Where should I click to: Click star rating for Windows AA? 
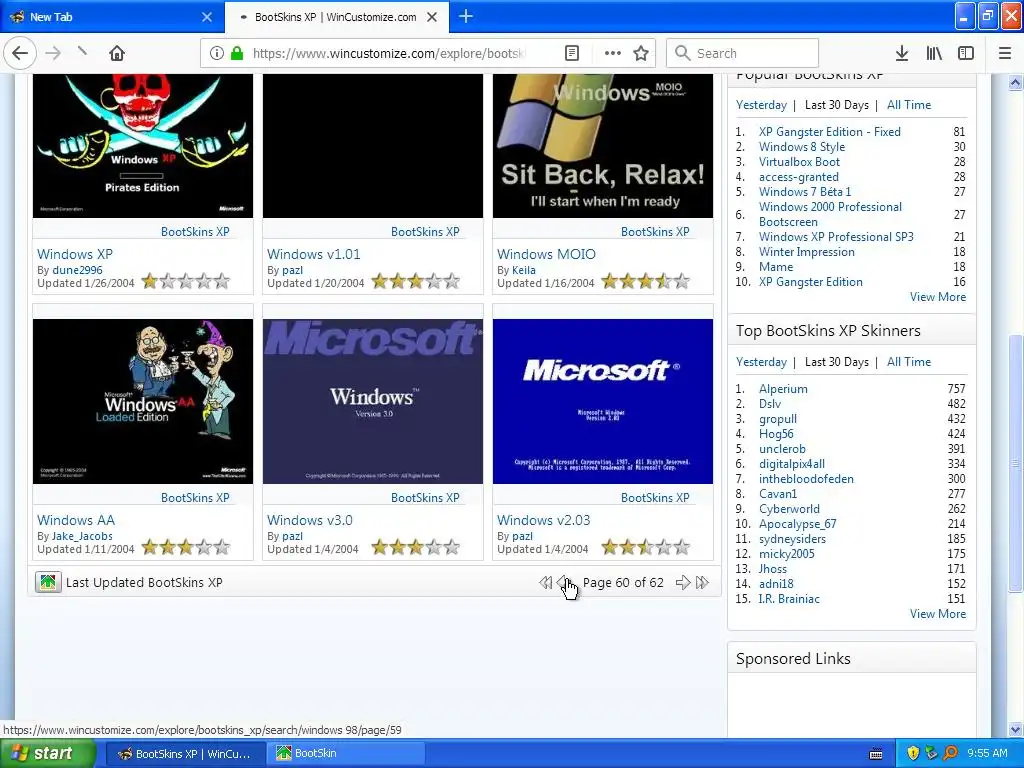pos(186,547)
